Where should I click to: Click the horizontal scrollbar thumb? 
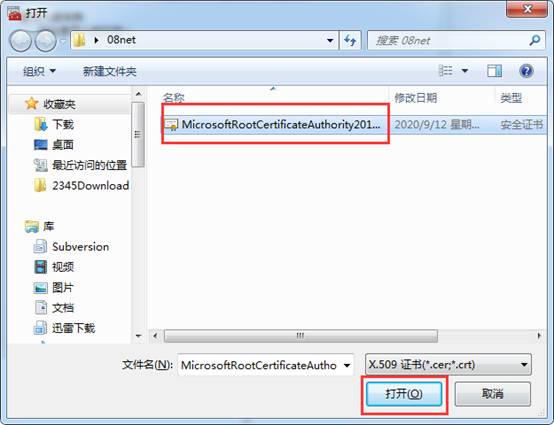[x=301, y=336]
